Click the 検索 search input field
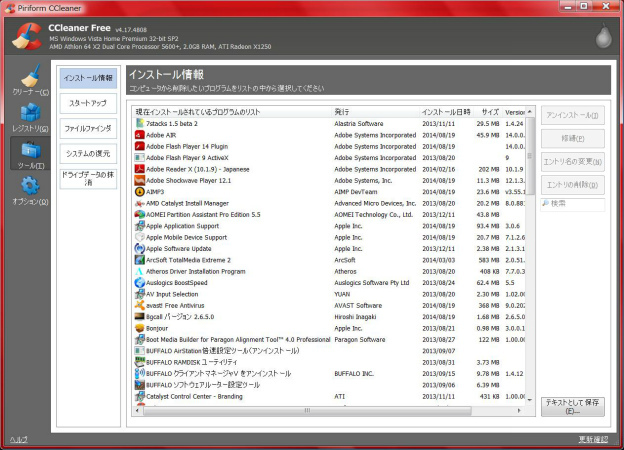 pos(572,204)
